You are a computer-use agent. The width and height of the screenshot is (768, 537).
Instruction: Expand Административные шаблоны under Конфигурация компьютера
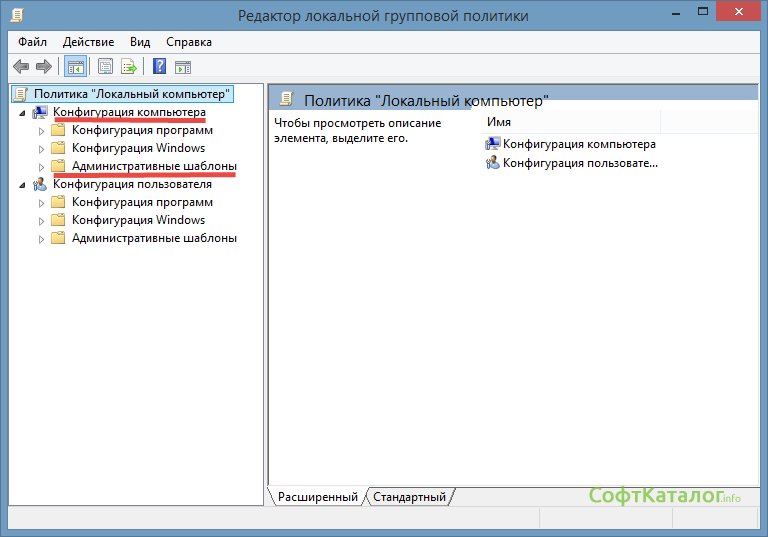(x=41, y=167)
